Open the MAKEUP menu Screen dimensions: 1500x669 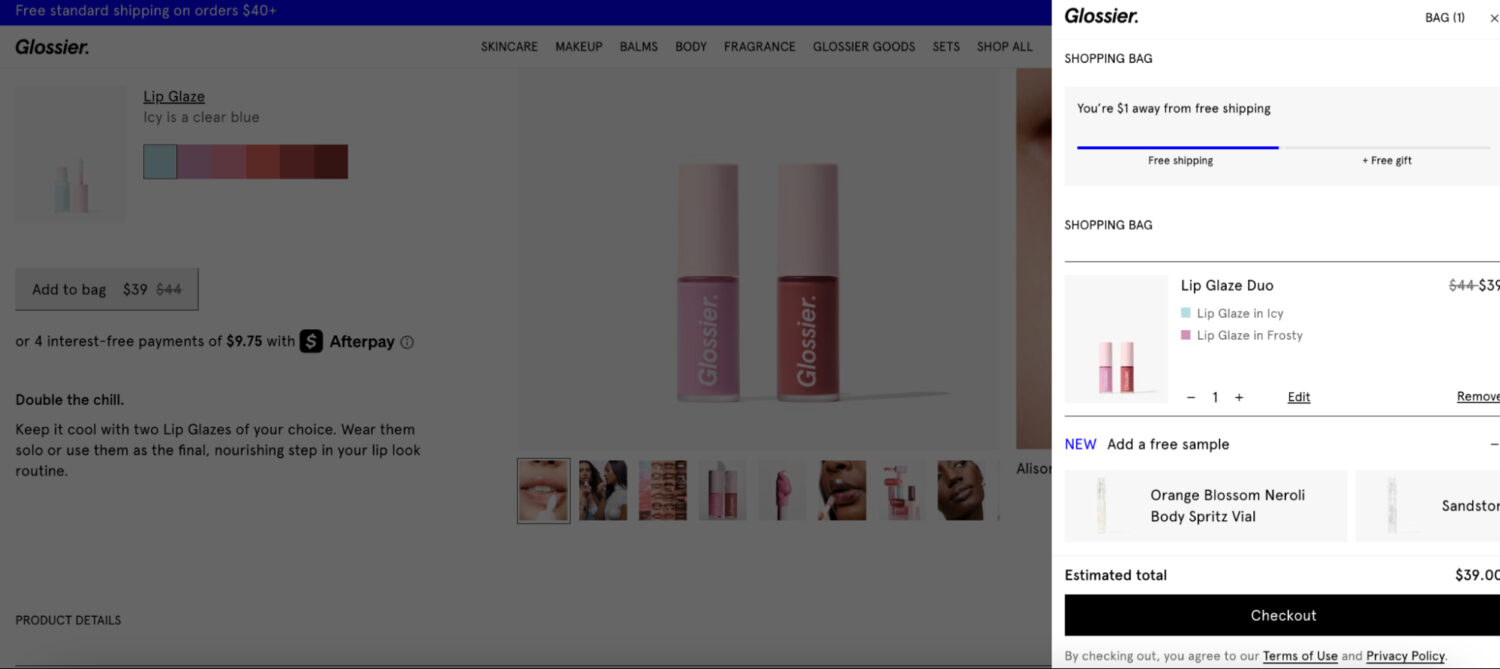point(579,47)
